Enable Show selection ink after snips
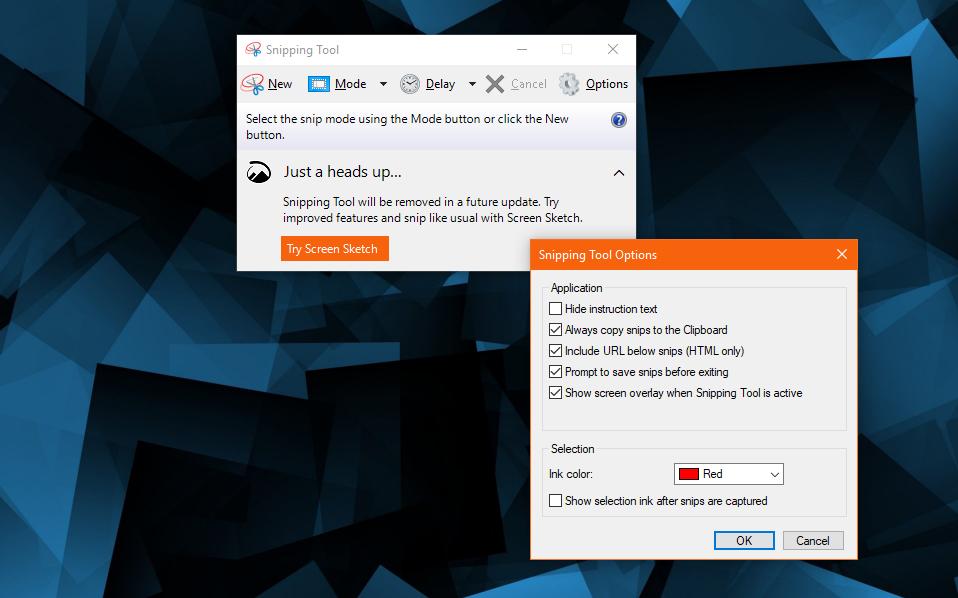Screen dimensions: 958x598 pos(555,501)
